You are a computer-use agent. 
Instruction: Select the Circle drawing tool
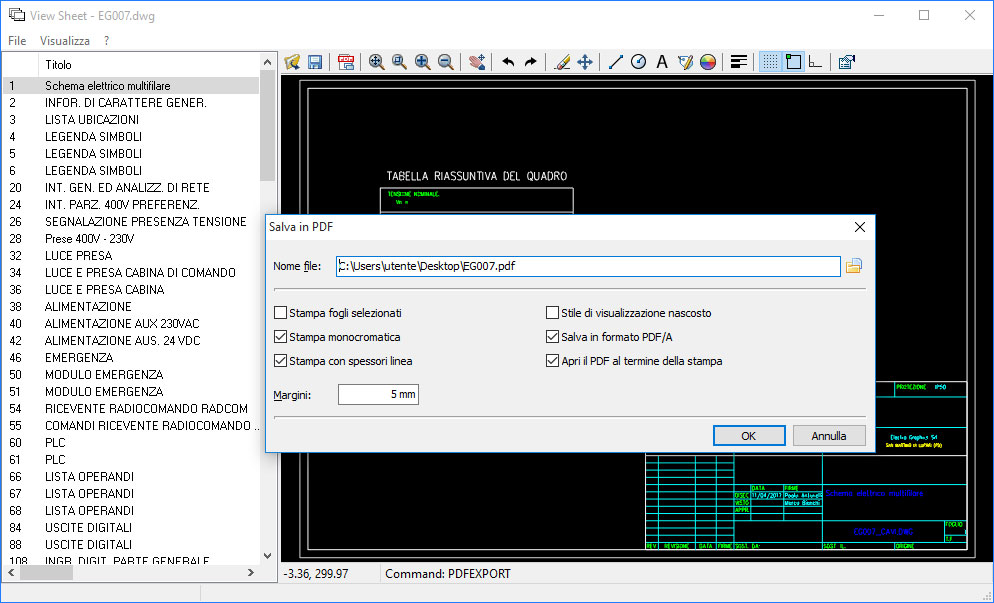click(x=638, y=62)
